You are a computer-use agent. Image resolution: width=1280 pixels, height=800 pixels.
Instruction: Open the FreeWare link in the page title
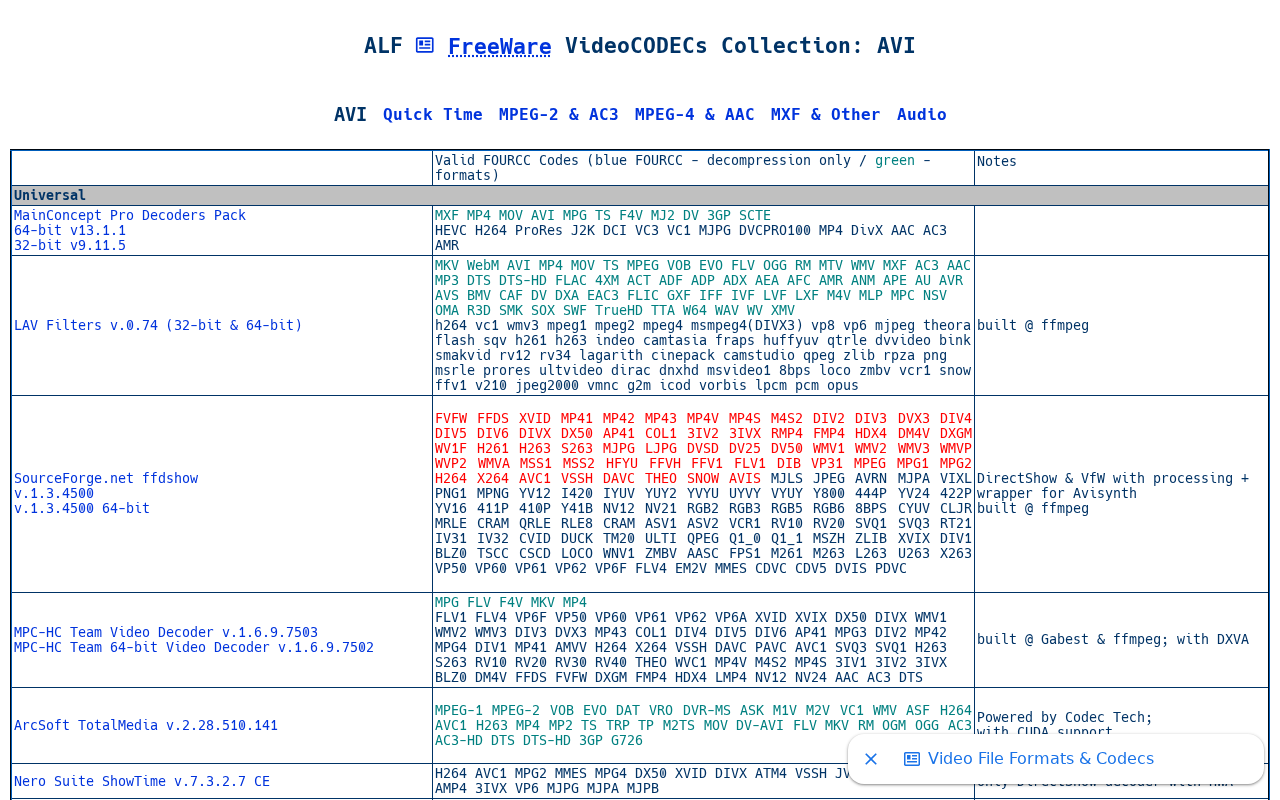[499, 46]
